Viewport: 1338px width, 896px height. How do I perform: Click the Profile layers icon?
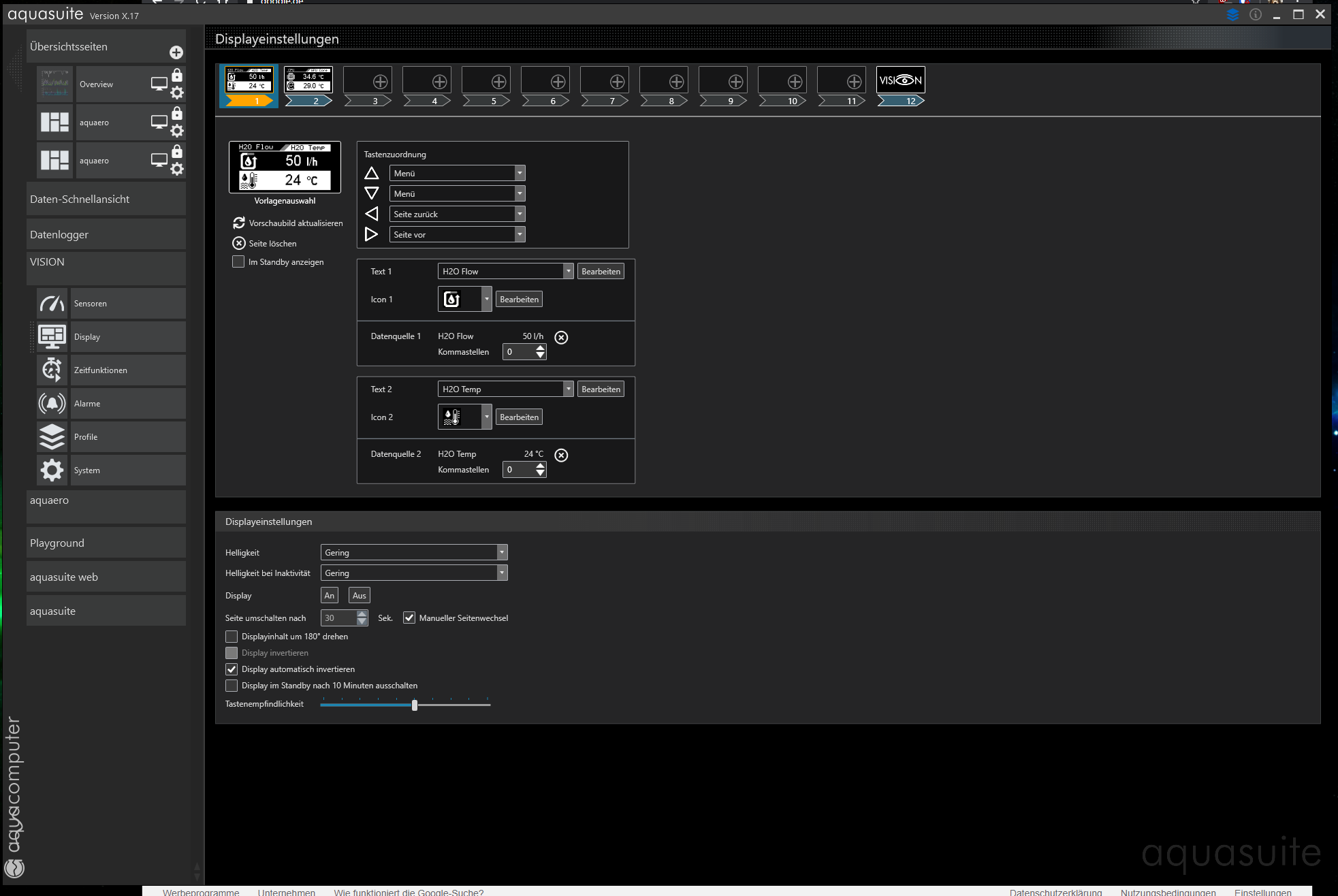pos(52,436)
